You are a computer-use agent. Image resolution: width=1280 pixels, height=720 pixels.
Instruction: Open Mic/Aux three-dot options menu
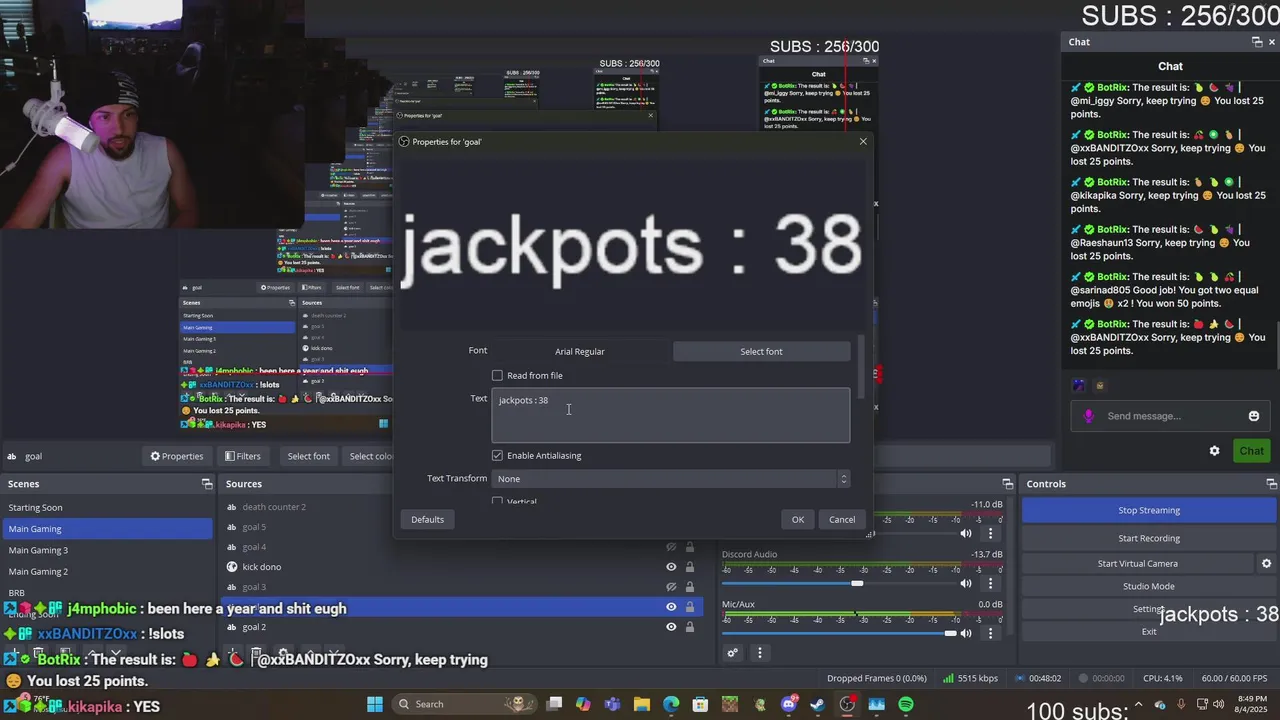click(990, 633)
